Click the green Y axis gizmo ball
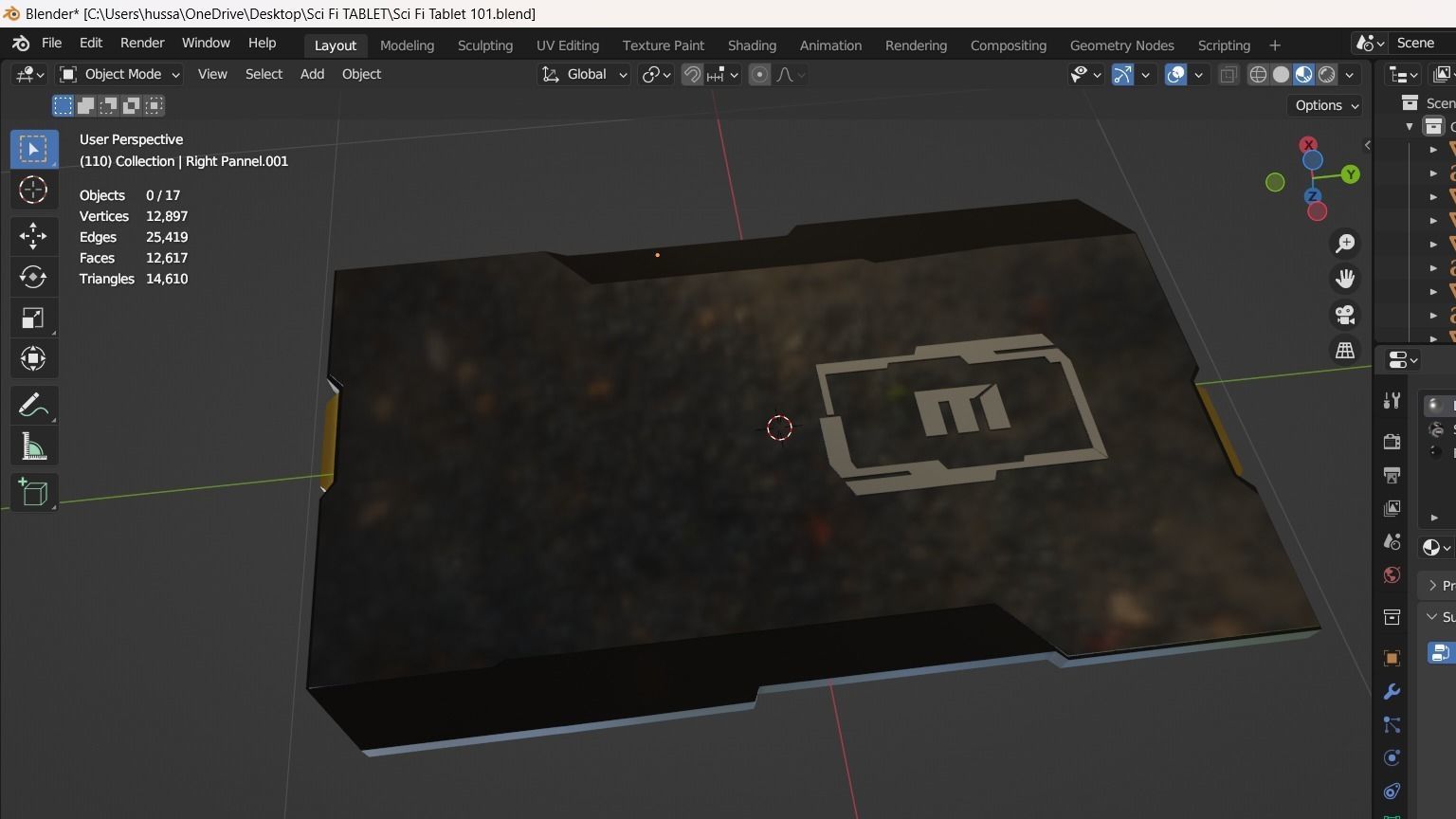The height and width of the screenshot is (819, 1456). click(x=1351, y=174)
